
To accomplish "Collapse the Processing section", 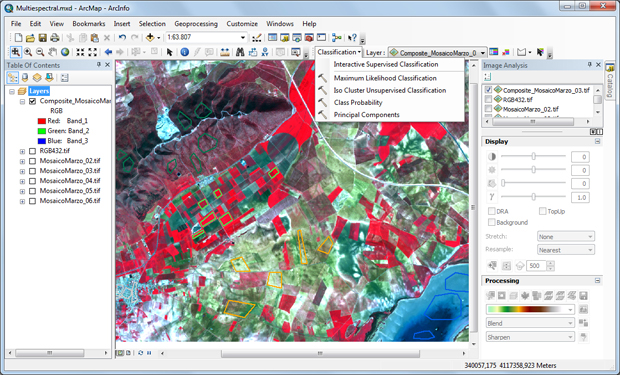I will 597,280.
